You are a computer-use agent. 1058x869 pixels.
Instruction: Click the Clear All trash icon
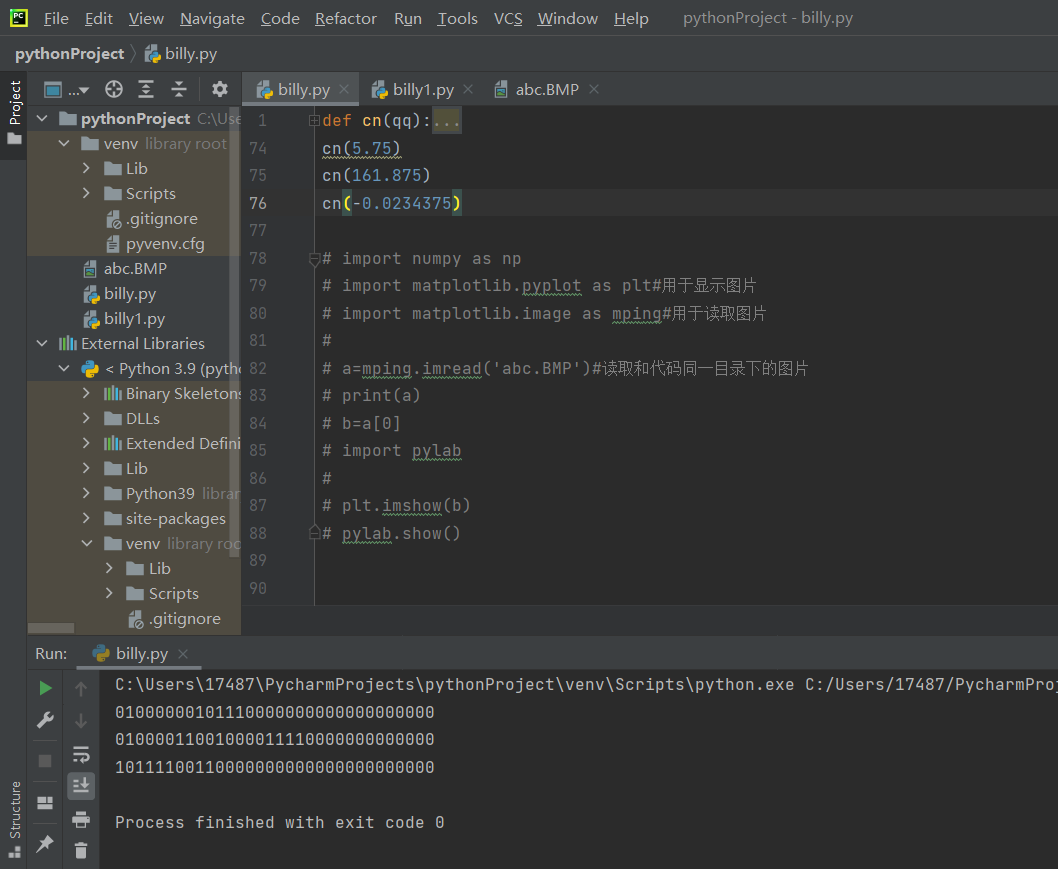[81, 850]
